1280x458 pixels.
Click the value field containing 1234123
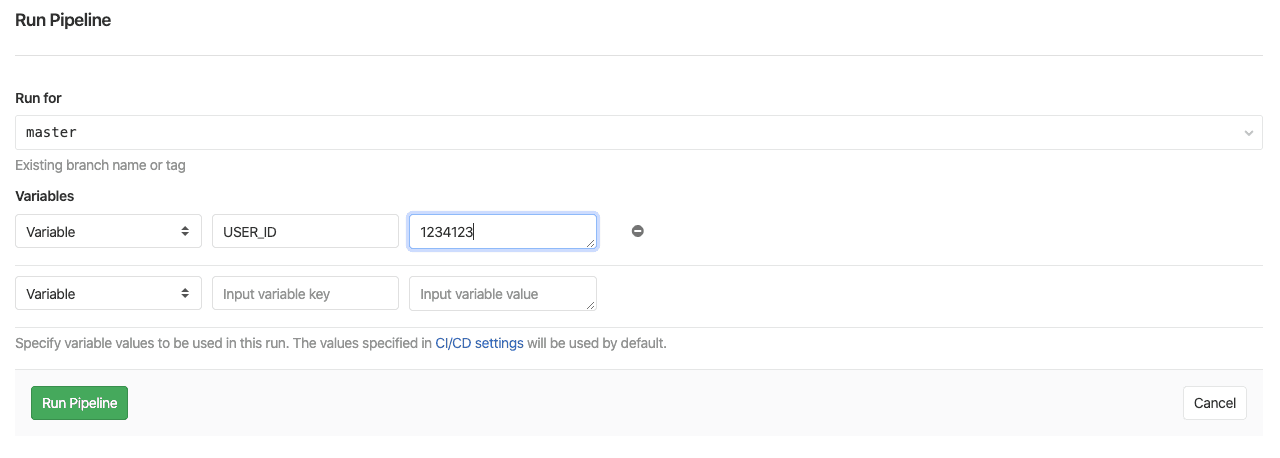502,231
